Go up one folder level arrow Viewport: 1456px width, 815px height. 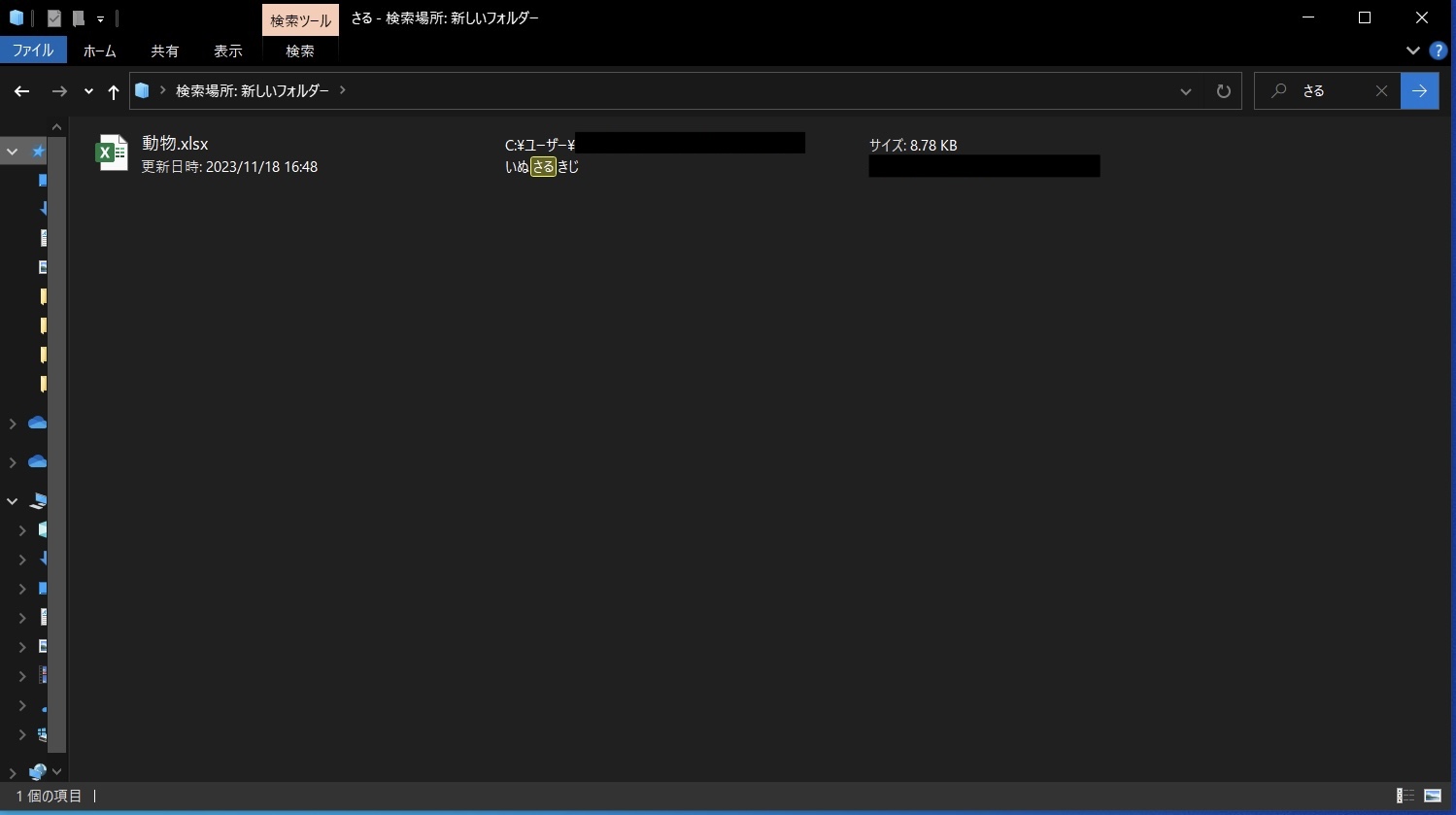pos(114,91)
